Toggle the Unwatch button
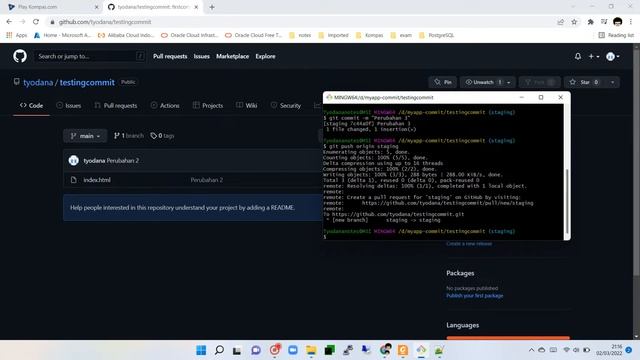Viewport: 640px width, 360px height. tap(483, 82)
